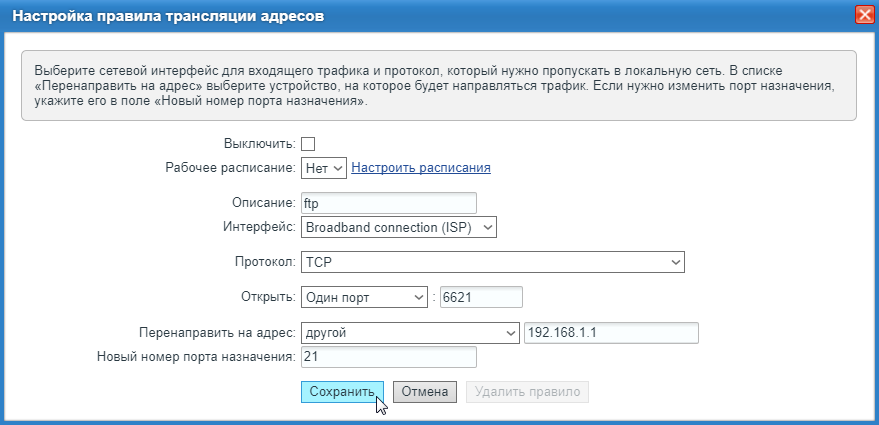This screenshot has width=879, height=425.
Task: Expand the Интерфейс Broadband connection dropdown
Action: pyautogui.click(x=399, y=227)
